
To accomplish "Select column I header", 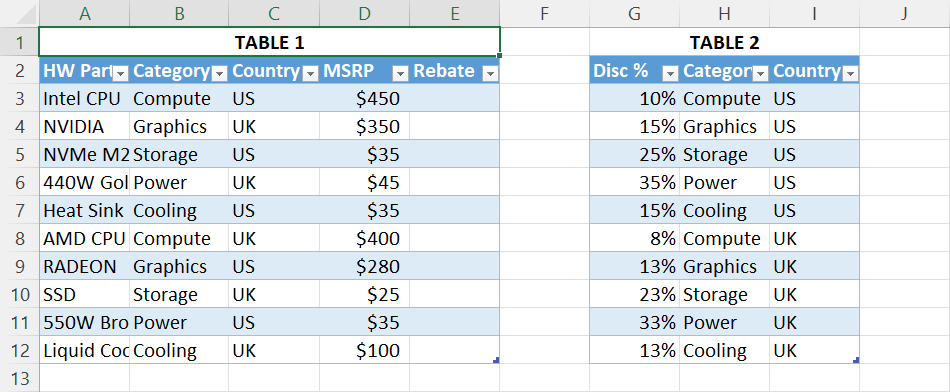I will pyautogui.click(x=814, y=13).
